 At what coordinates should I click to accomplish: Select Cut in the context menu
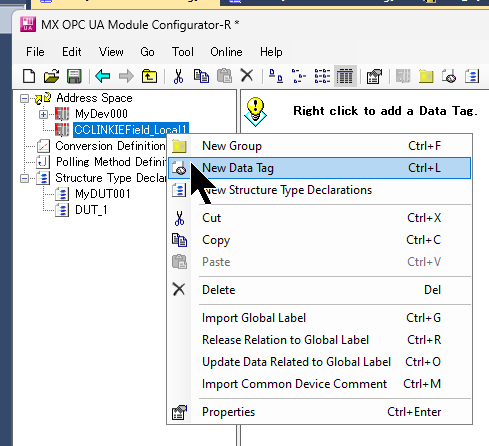coord(319,218)
